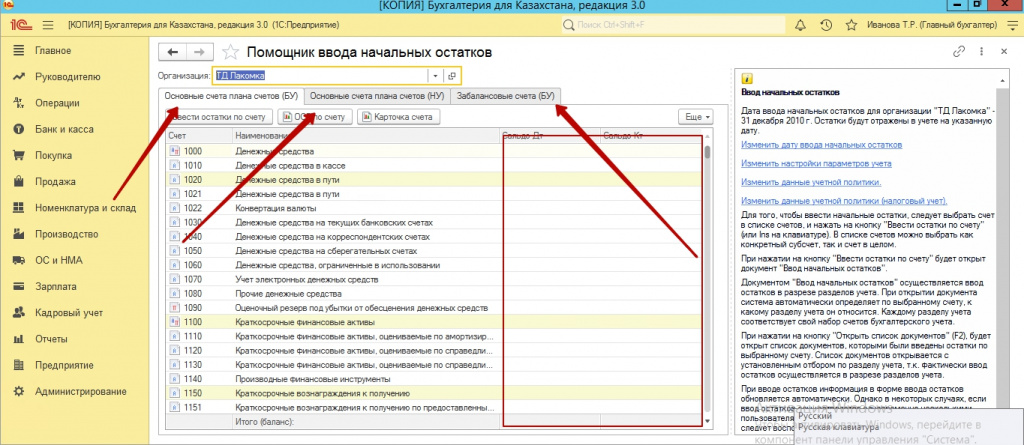Open Номенклатура и склад icon
1024x445 pixels.
18,208
